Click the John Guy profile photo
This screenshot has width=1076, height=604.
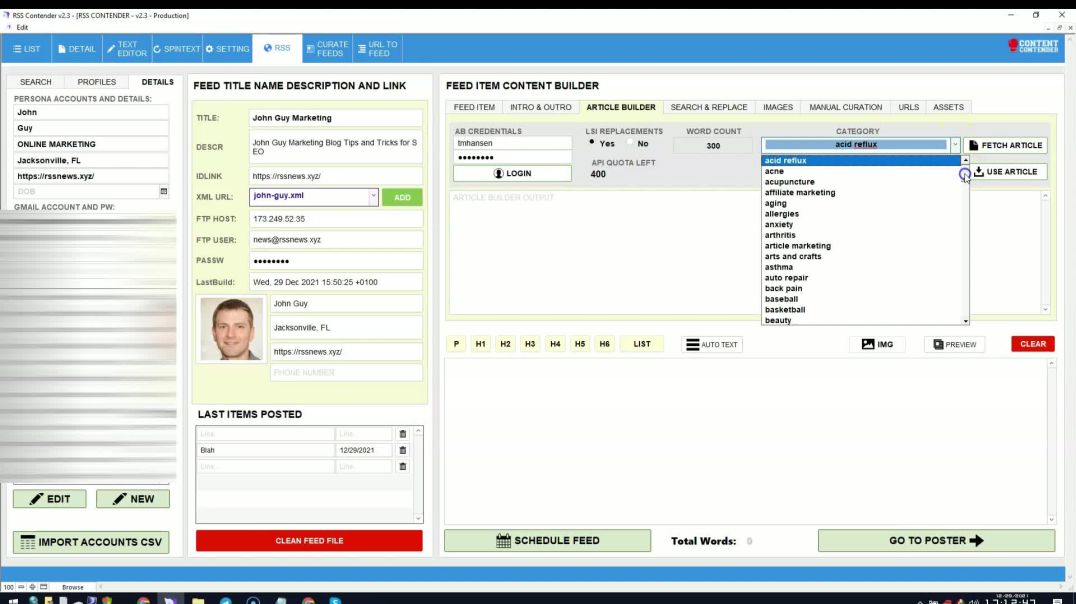(x=231, y=329)
